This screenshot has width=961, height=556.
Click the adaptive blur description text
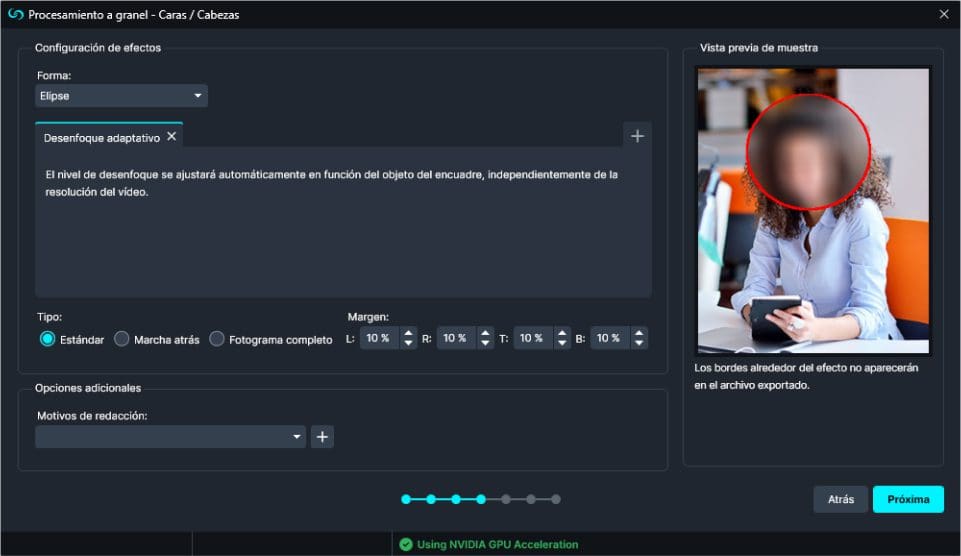coord(332,183)
